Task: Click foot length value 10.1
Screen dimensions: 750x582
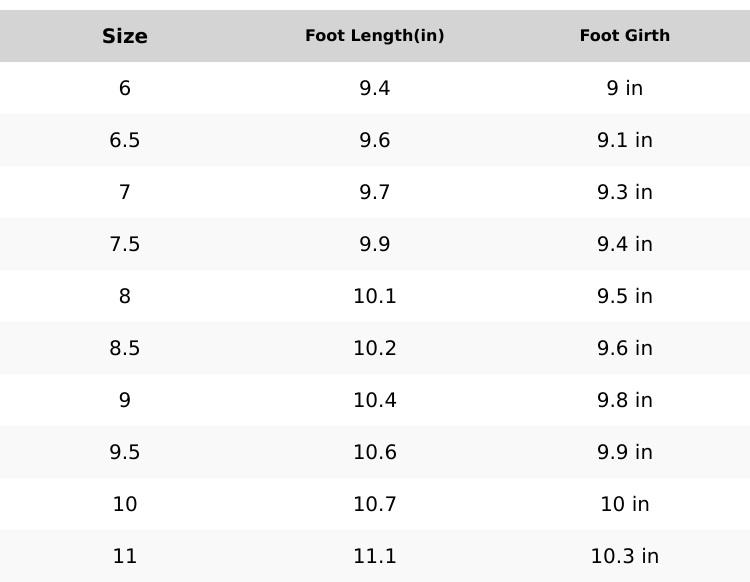Action: tap(375, 296)
